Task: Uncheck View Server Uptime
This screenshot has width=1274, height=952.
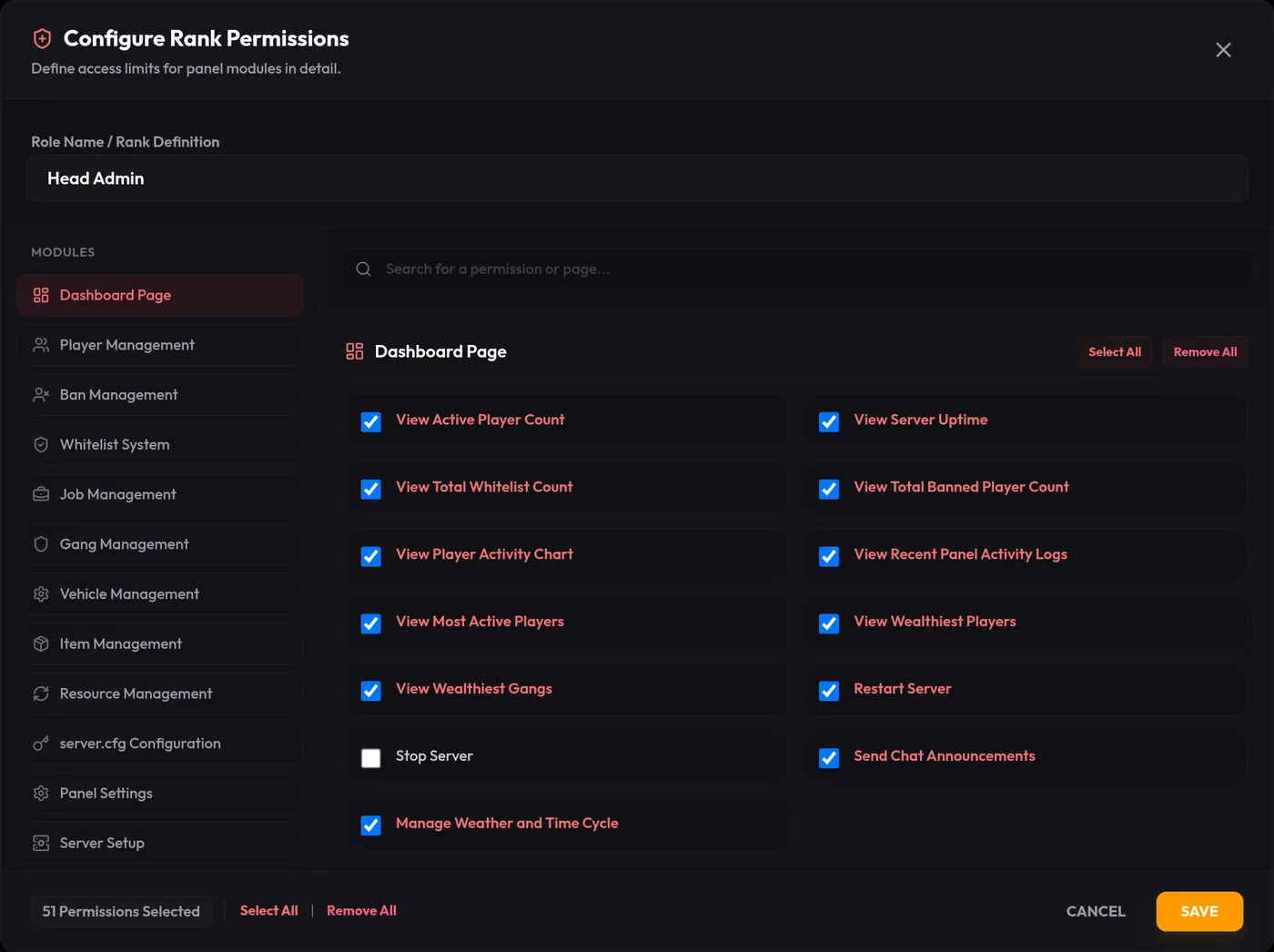Action: (829, 422)
